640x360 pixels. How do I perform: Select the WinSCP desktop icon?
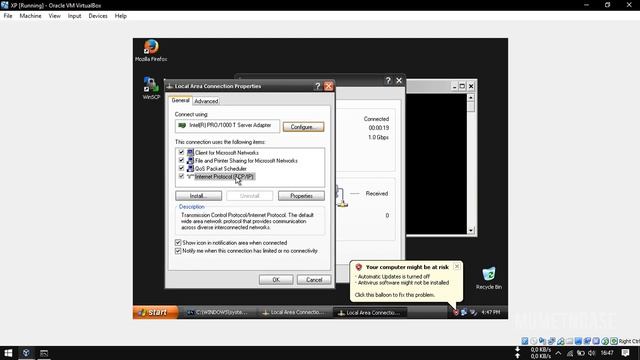(151, 88)
